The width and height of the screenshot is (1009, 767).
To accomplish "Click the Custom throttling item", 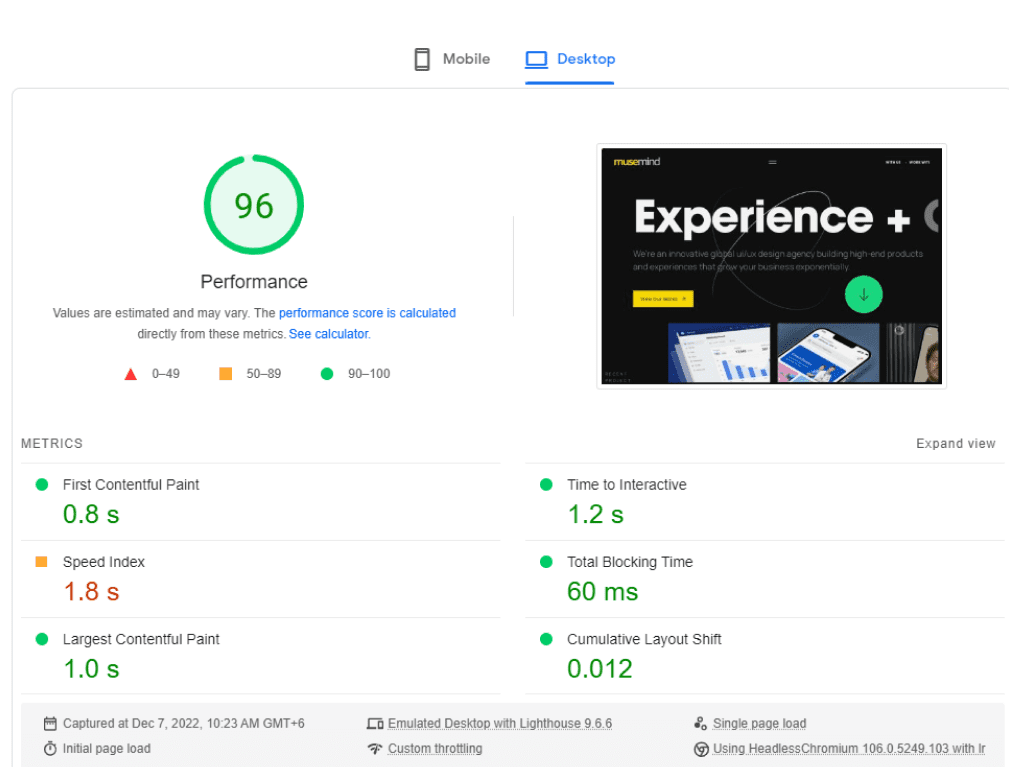I will click(435, 748).
